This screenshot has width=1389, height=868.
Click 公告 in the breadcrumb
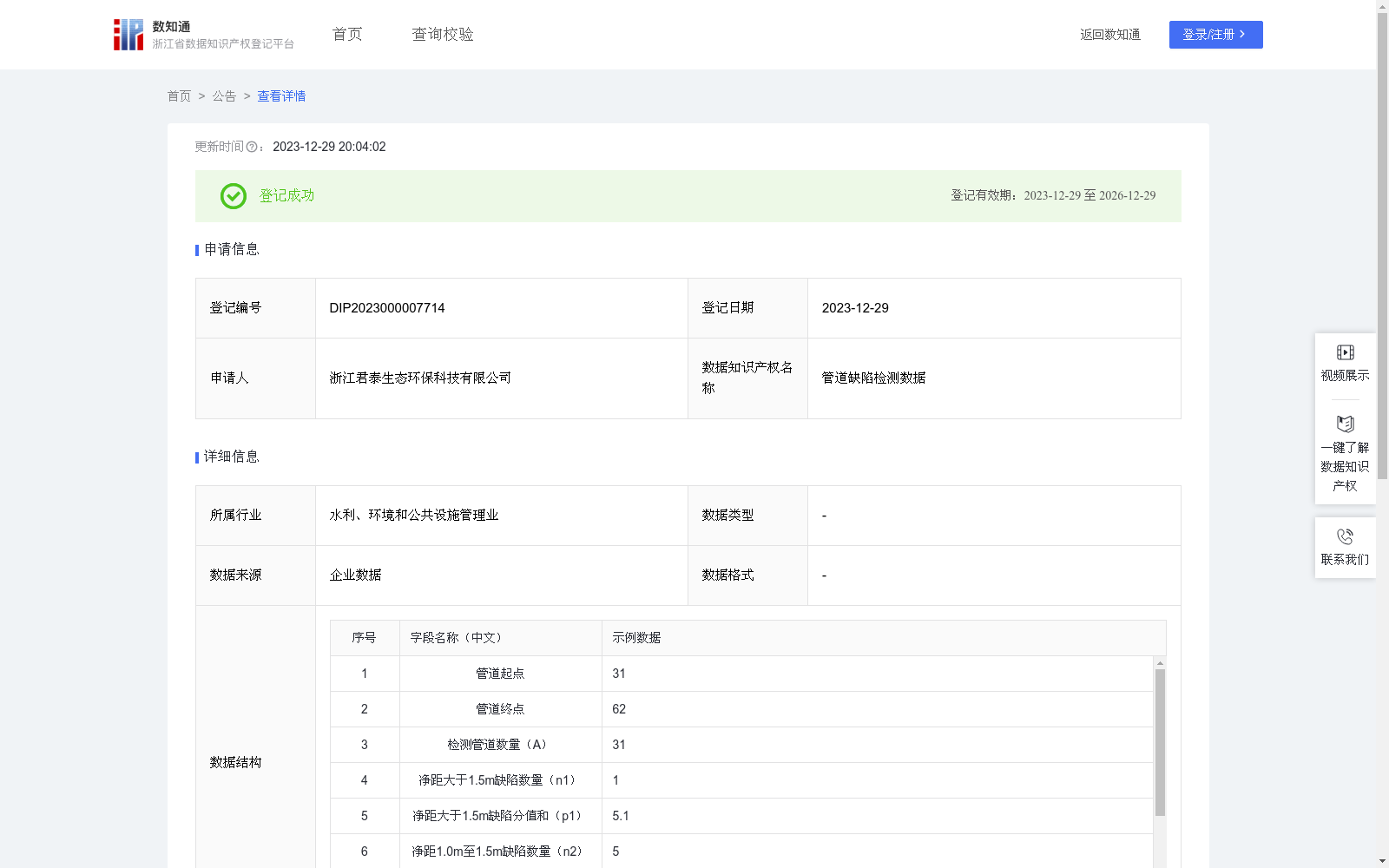(224, 96)
